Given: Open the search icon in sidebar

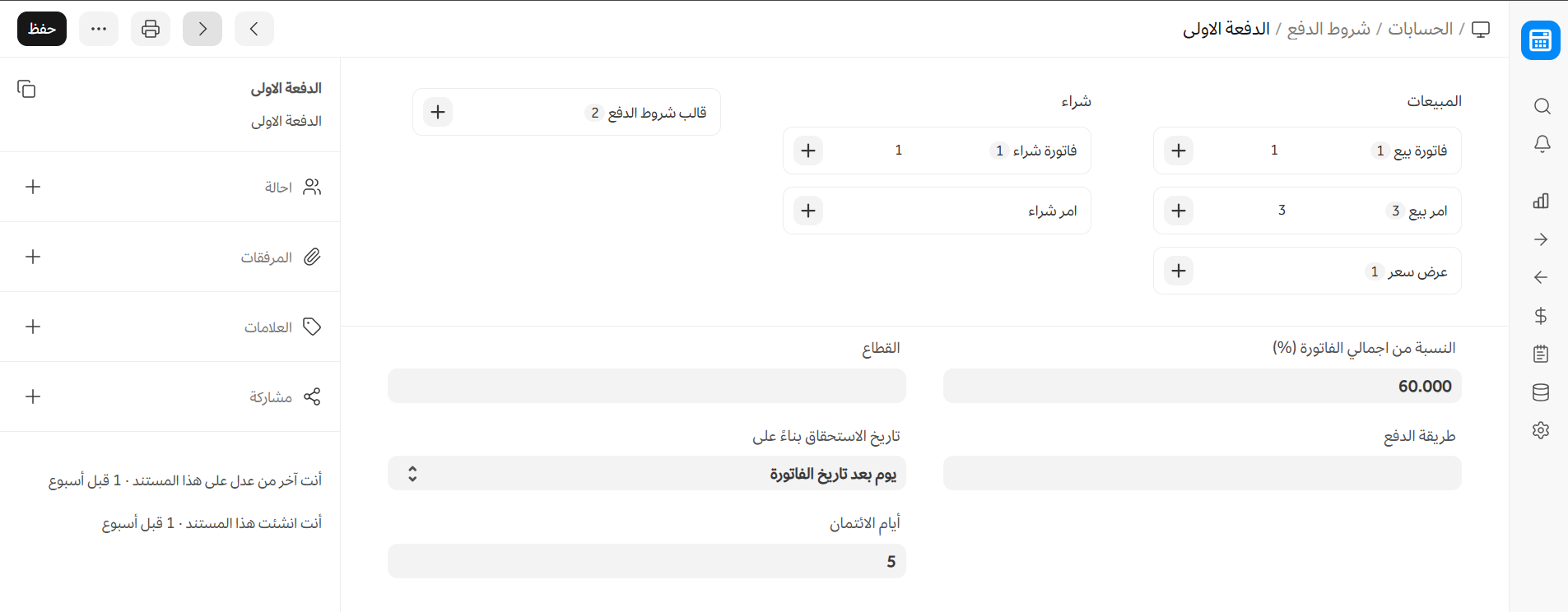Looking at the screenshot, I should pos(1542,106).
